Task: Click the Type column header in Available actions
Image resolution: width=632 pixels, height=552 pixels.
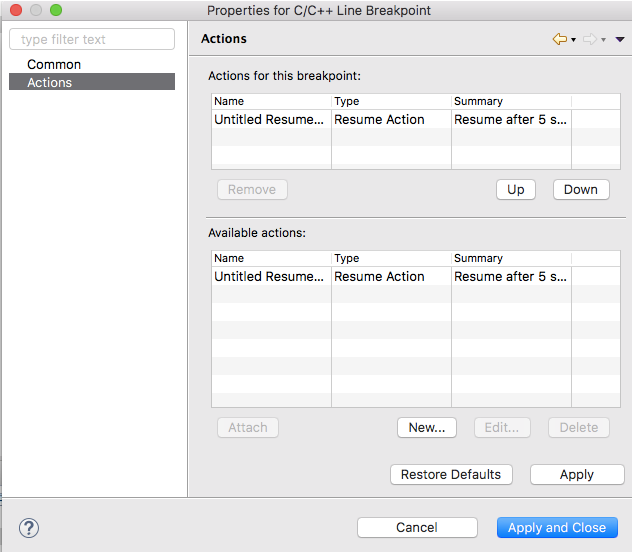Action: (390, 258)
